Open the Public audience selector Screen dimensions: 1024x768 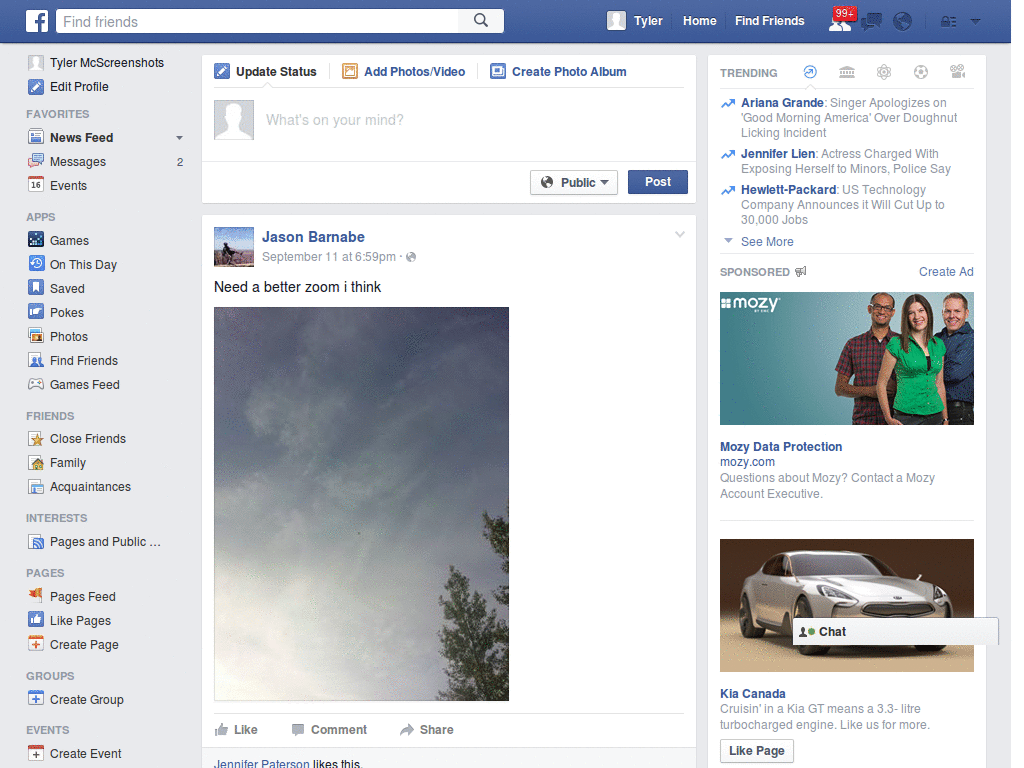(x=573, y=182)
